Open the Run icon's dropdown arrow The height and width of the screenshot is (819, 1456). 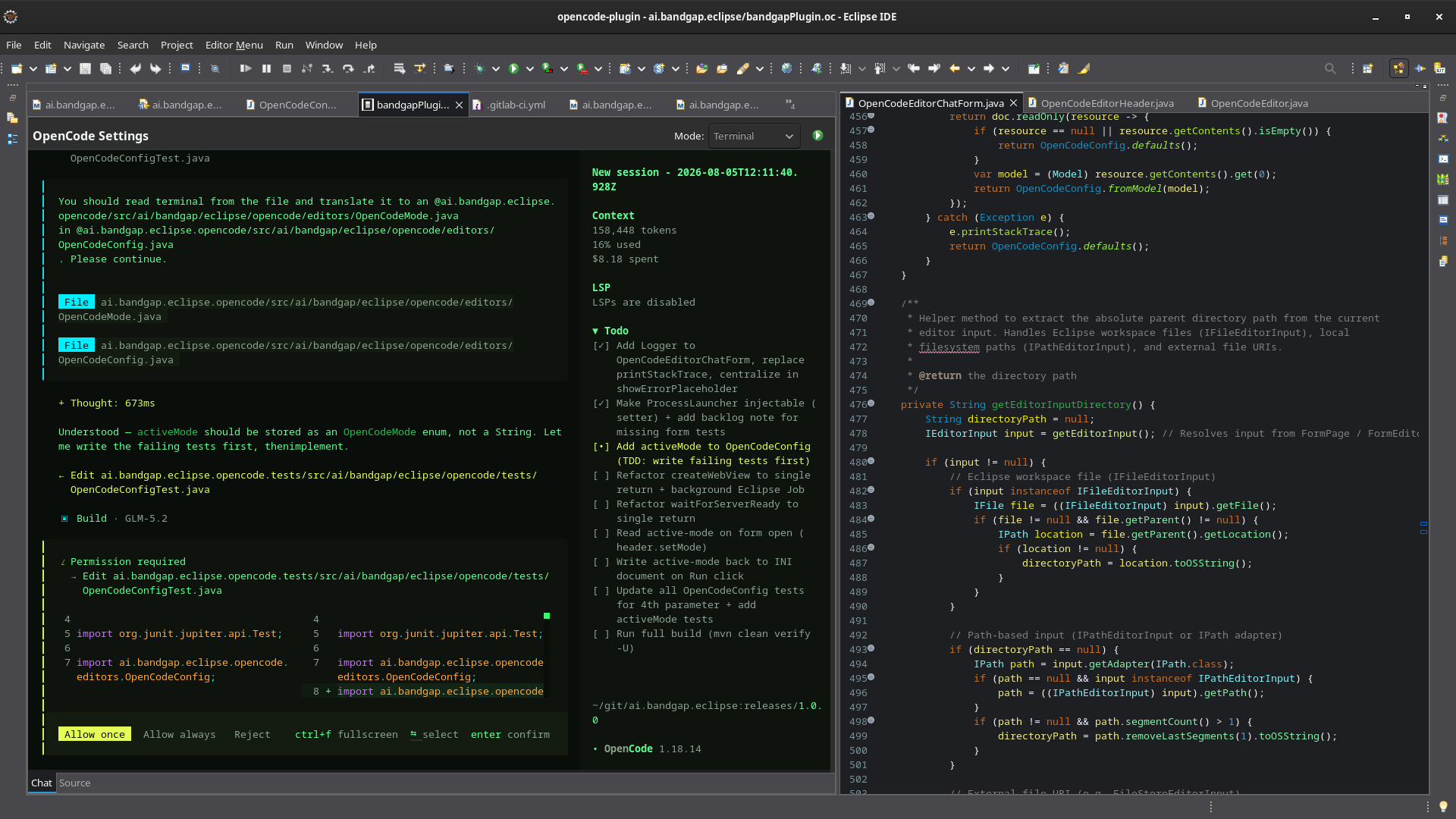tap(530, 68)
